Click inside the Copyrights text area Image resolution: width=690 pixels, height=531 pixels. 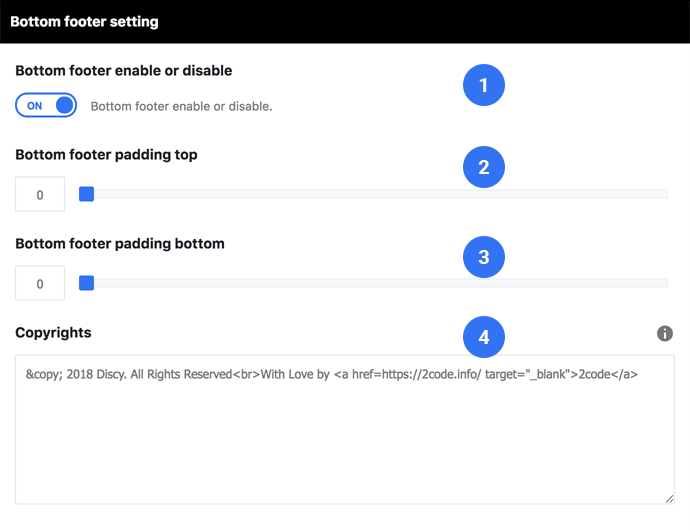(345, 429)
